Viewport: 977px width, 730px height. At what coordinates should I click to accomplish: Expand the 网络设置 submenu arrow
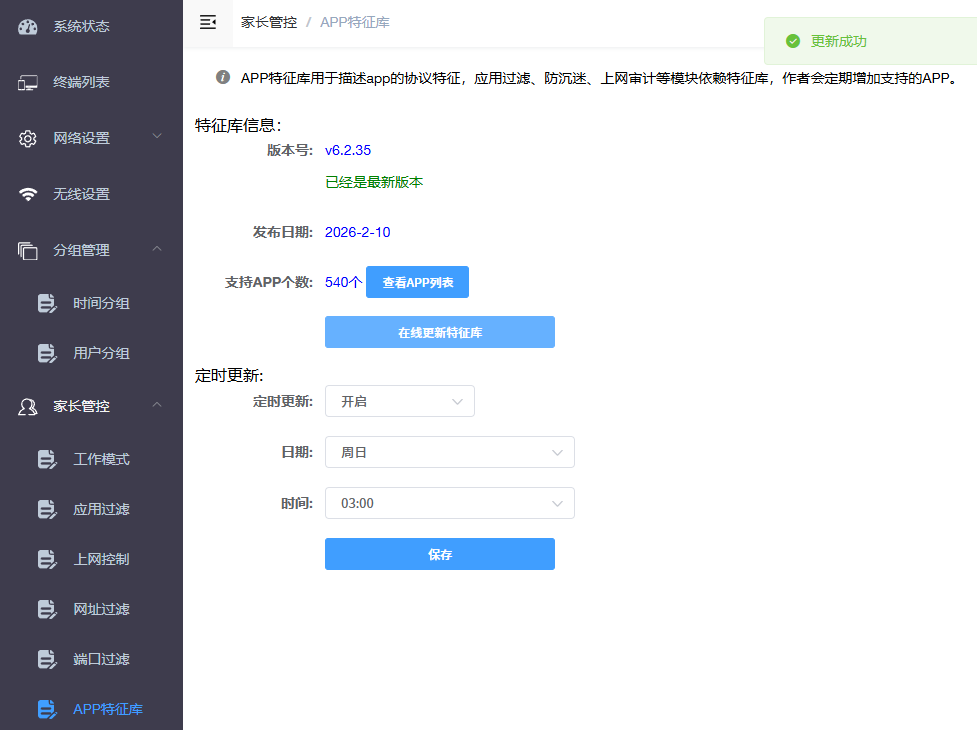click(157, 136)
